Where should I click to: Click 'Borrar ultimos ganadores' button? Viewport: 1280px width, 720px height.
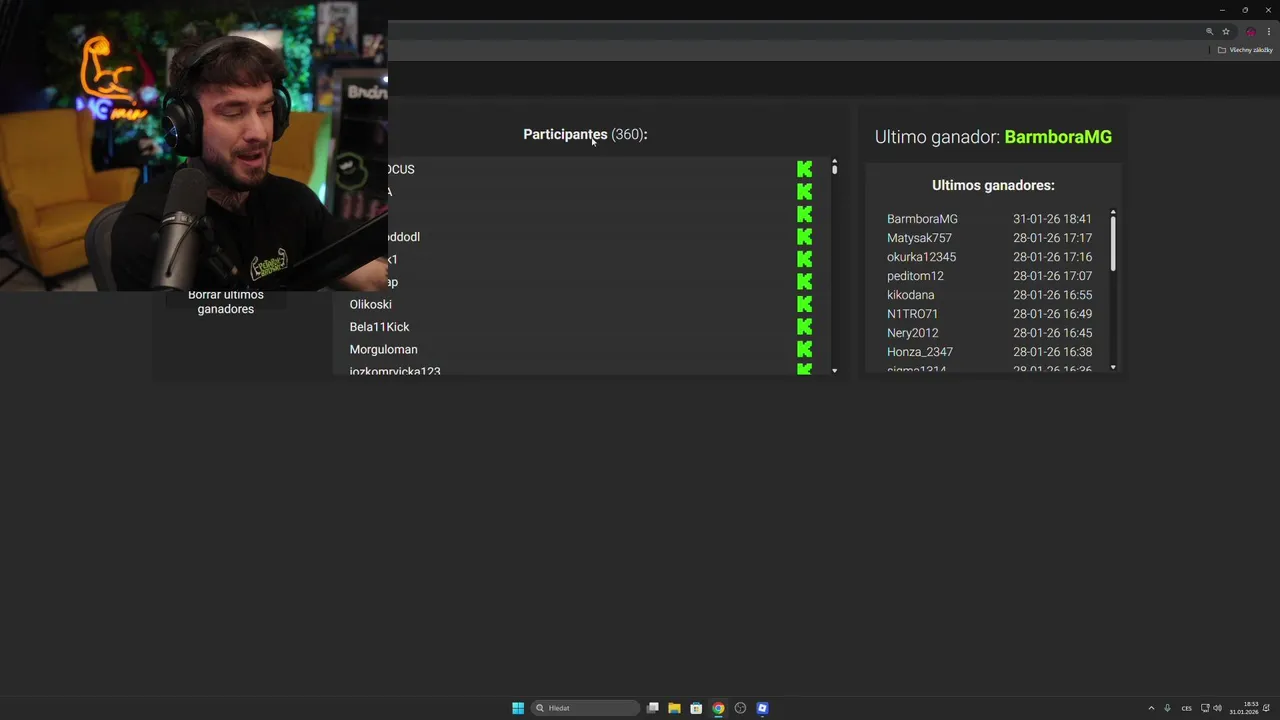tap(226, 301)
